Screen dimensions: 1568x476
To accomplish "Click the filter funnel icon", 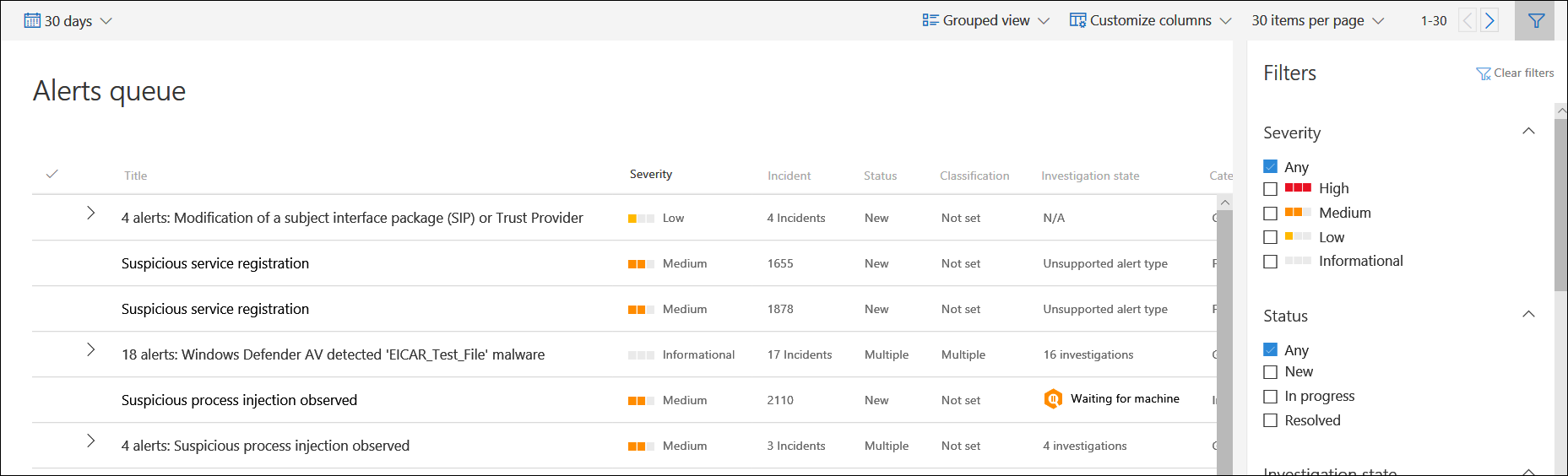I will [x=1536, y=21].
